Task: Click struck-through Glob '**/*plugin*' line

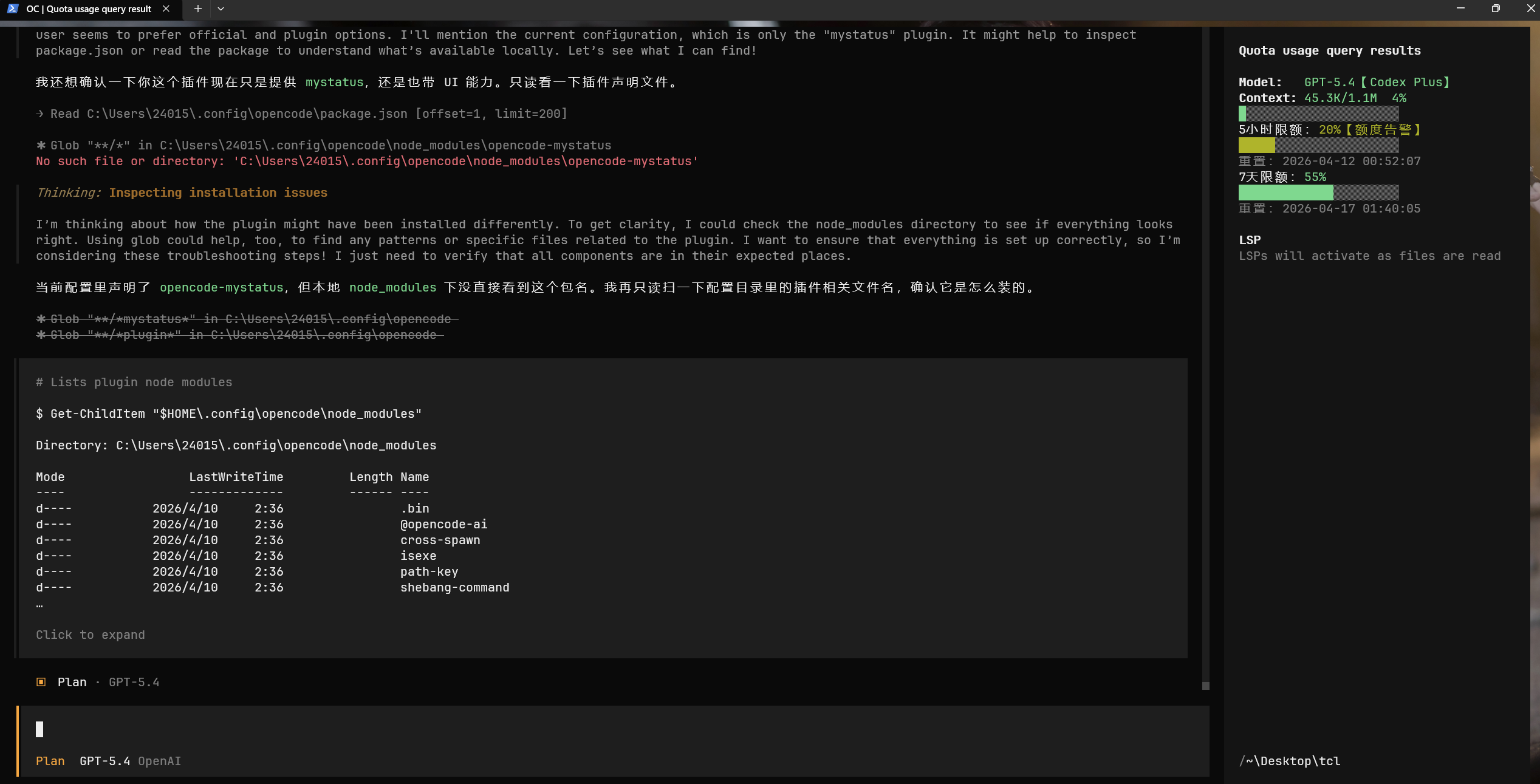Action: click(240, 335)
